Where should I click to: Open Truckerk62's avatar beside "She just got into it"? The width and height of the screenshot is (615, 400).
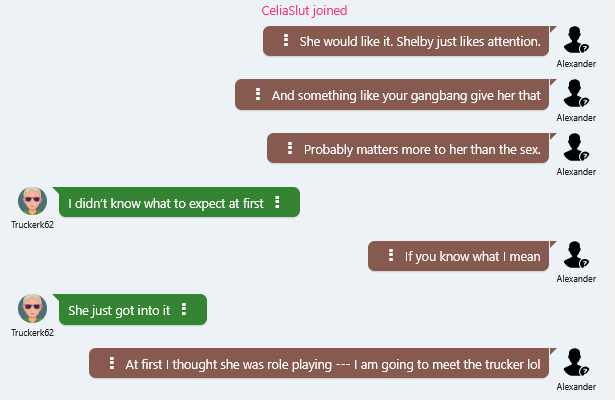pyautogui.click(x=33, y=308)
